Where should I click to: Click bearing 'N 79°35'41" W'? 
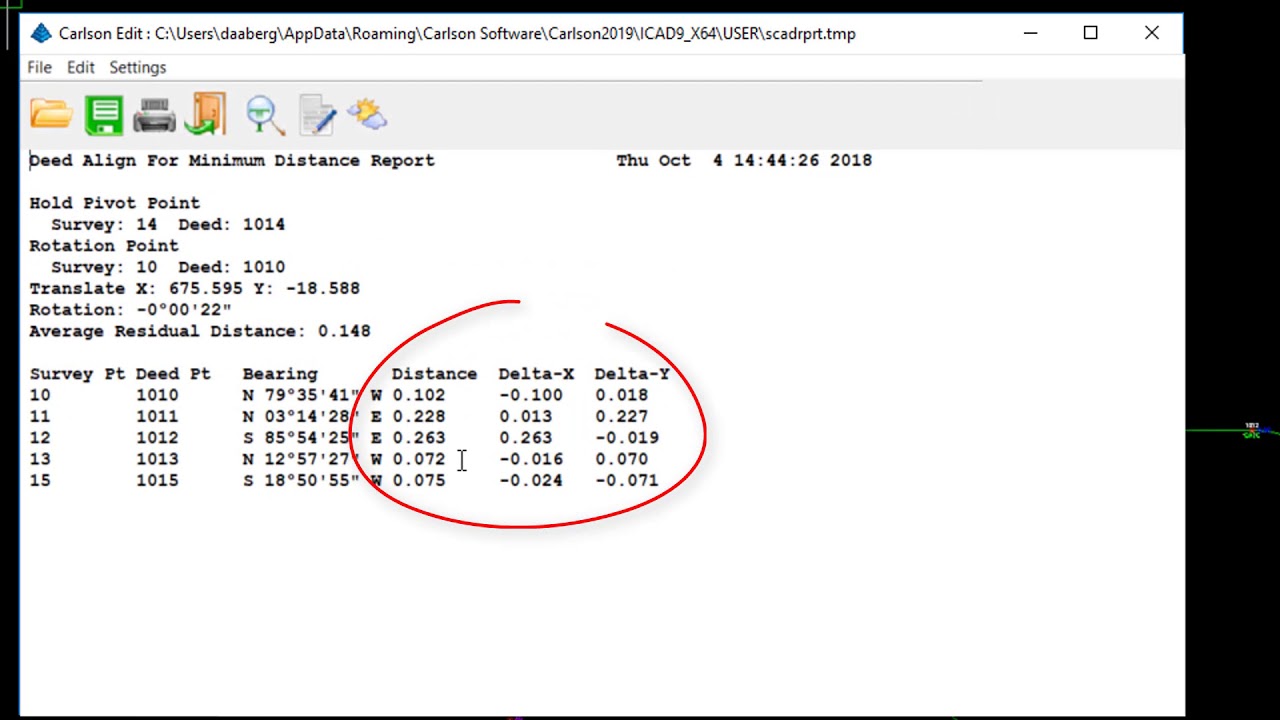312,395
